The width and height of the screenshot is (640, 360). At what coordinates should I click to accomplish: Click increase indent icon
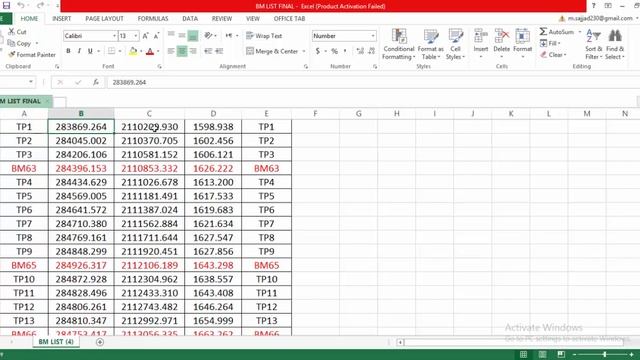(x=219, y=51)
